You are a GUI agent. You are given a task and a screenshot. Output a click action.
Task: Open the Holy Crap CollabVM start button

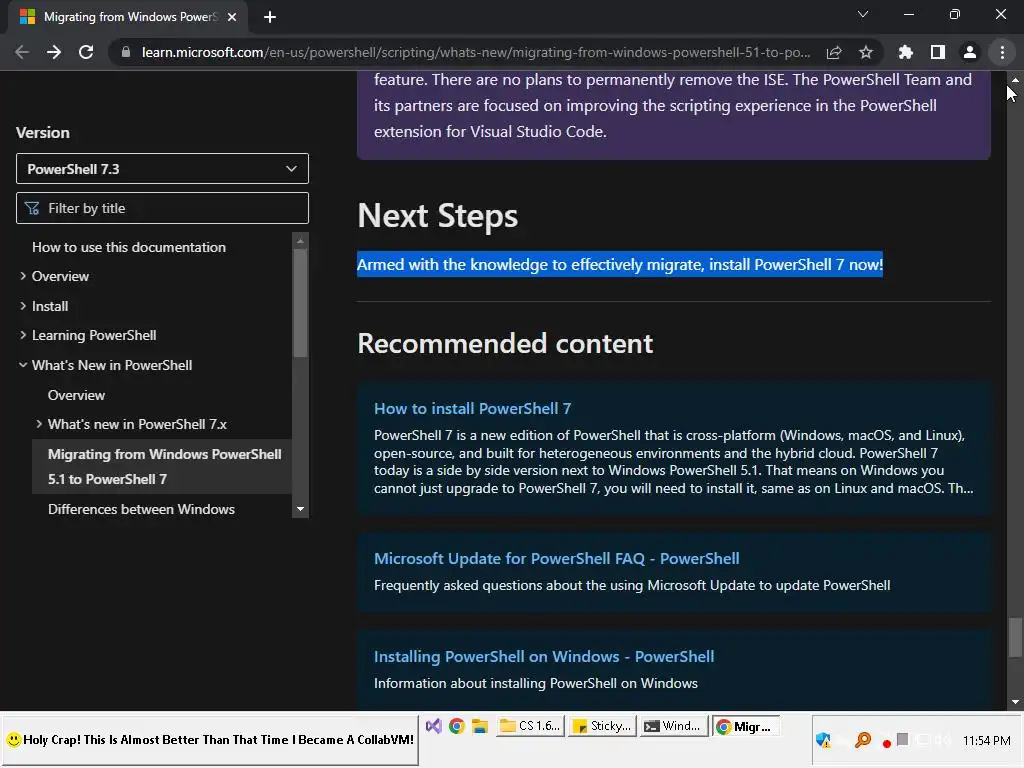click(x=210, y=740)
